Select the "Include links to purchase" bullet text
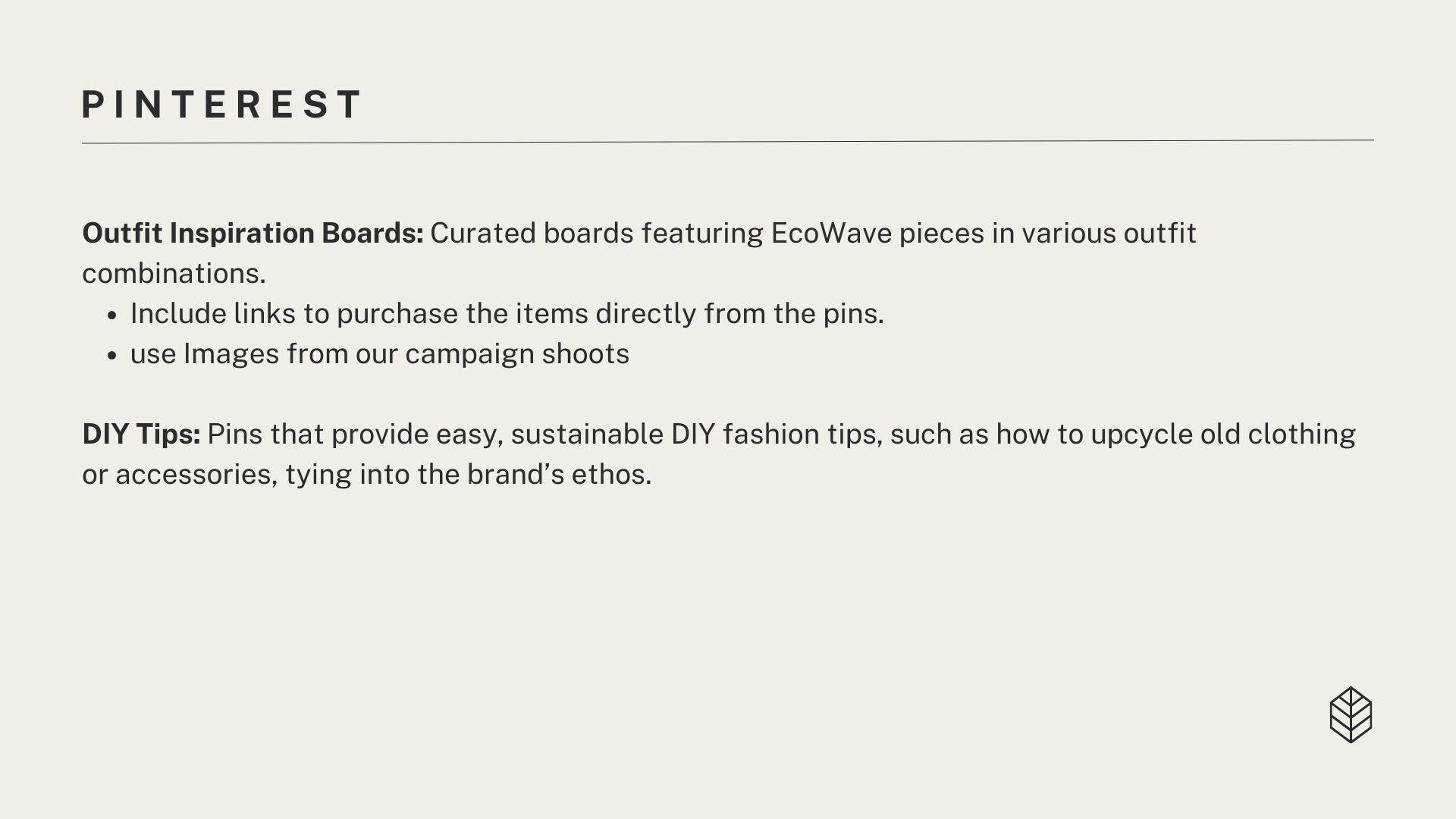This screenshot has width=1456, height=819. tap(507, 313)
